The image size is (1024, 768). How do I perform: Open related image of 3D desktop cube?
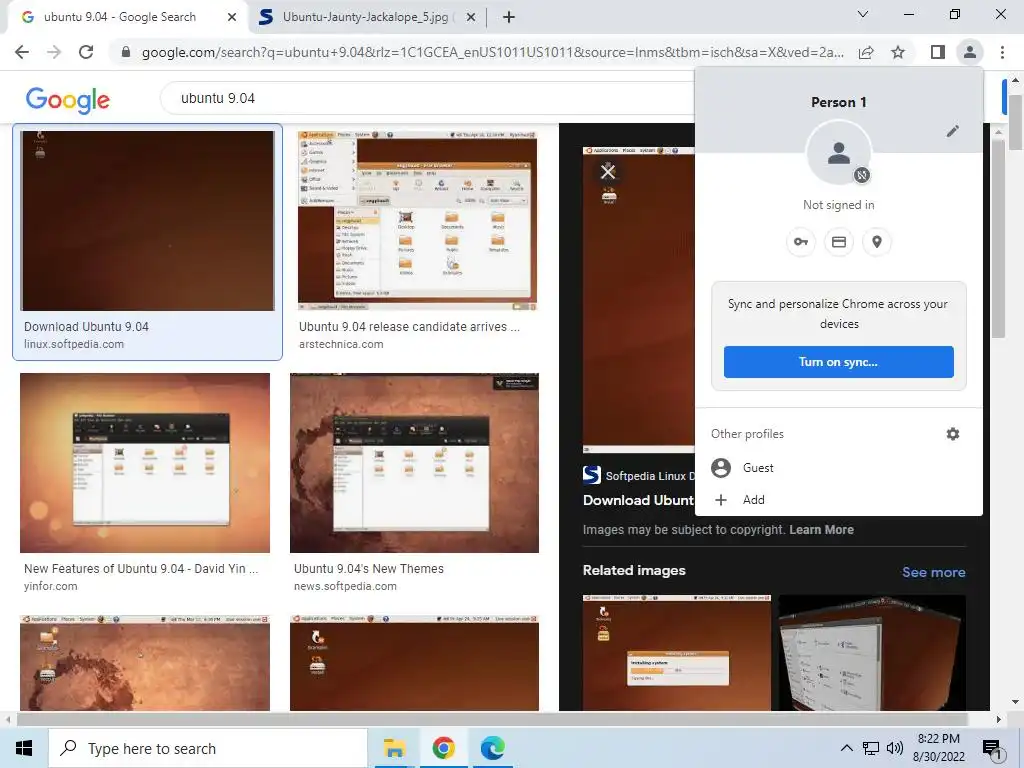872,652
